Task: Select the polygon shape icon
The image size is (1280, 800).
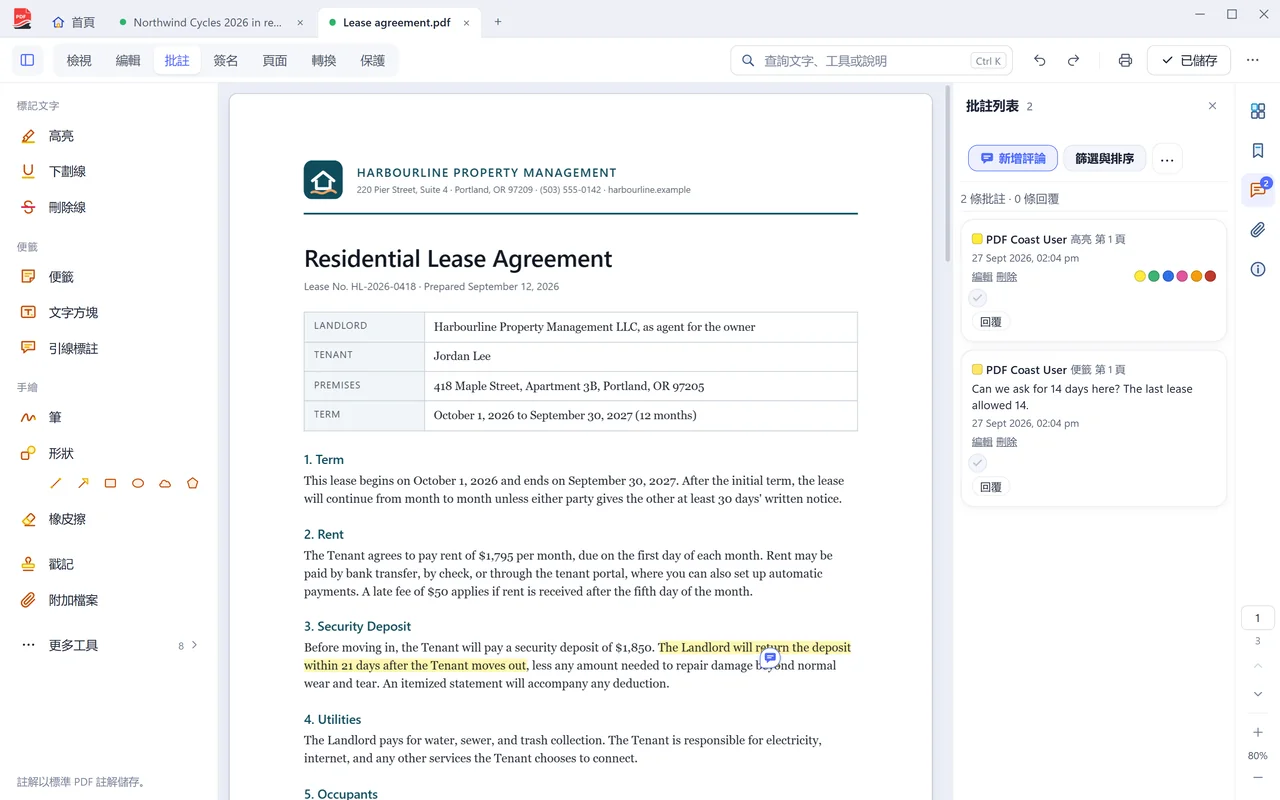Action: coord(193,483)
